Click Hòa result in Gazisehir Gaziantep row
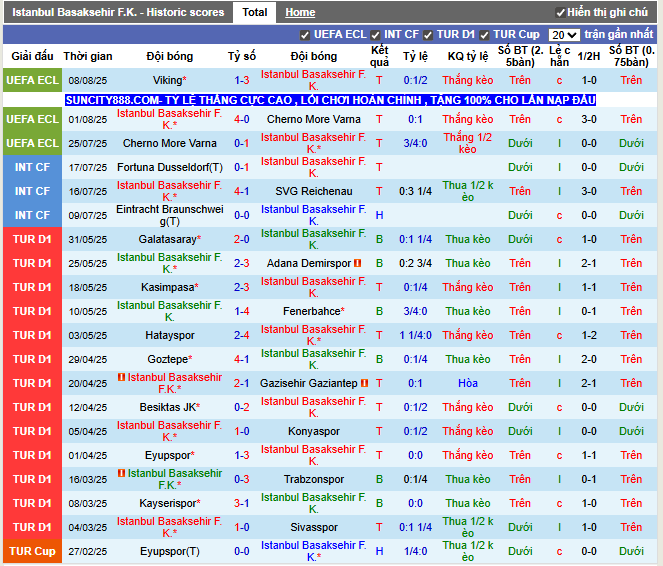This screenshot has height=566, width=663. point(468,383)
